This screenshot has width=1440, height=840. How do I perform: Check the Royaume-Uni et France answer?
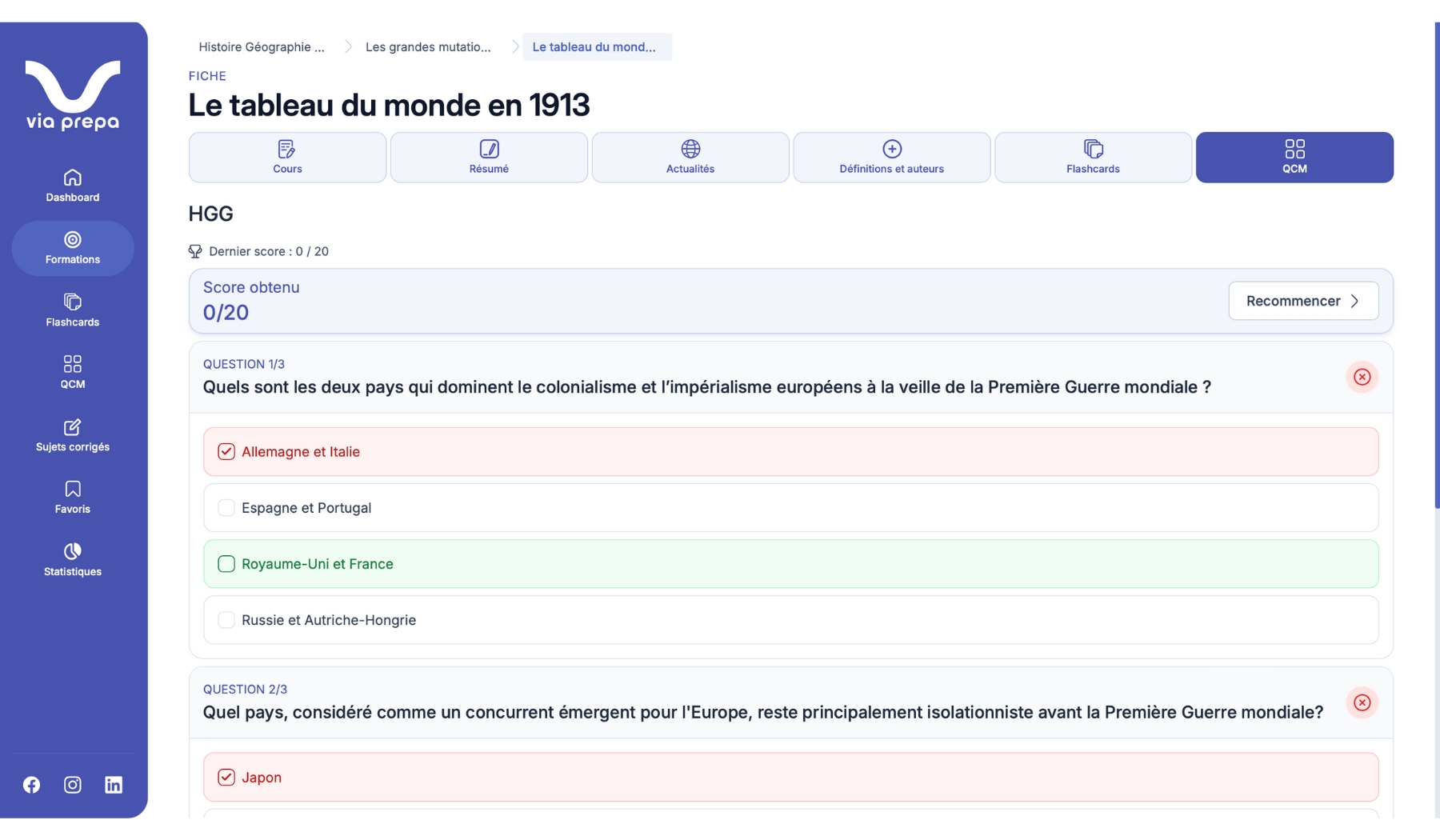[x=226, y=564]
